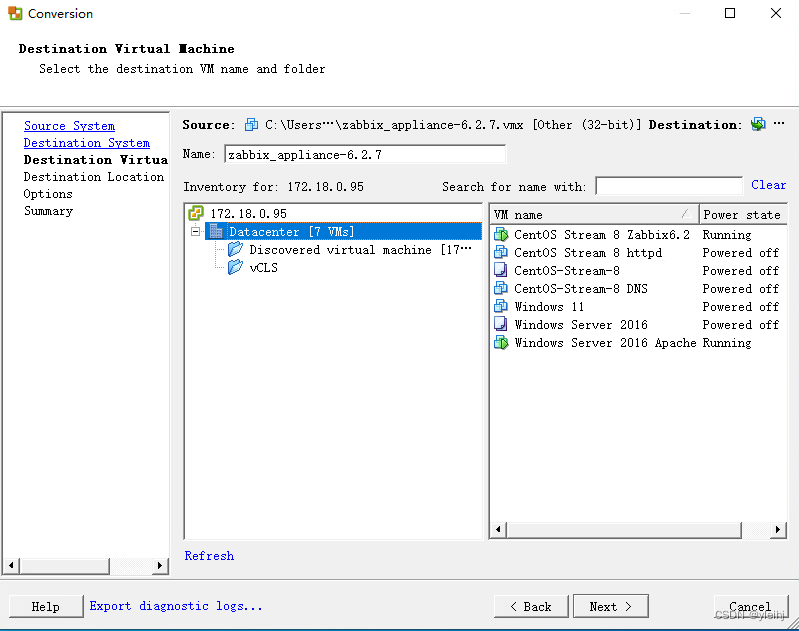The width and height of the screenshot is (799, 631).
Task: Click the Conversion window title icon
Action: (x=15, y=13)
